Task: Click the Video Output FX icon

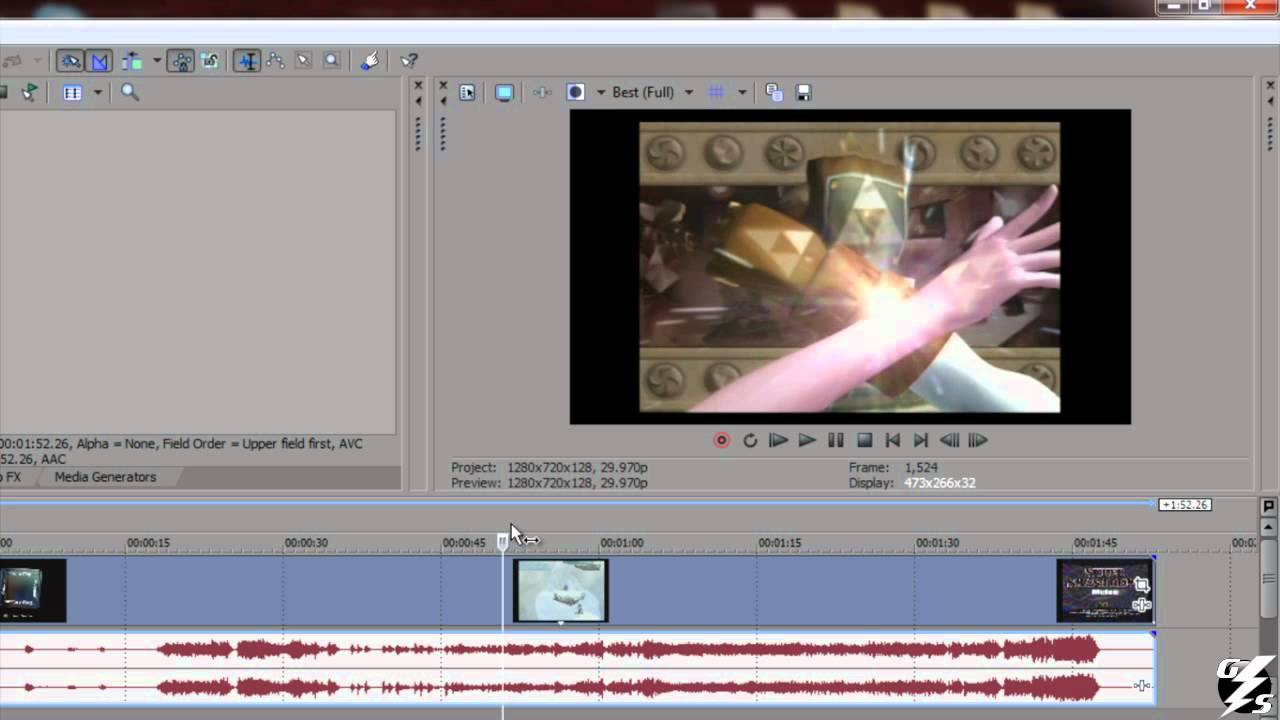Action: [x=542, y=92]
